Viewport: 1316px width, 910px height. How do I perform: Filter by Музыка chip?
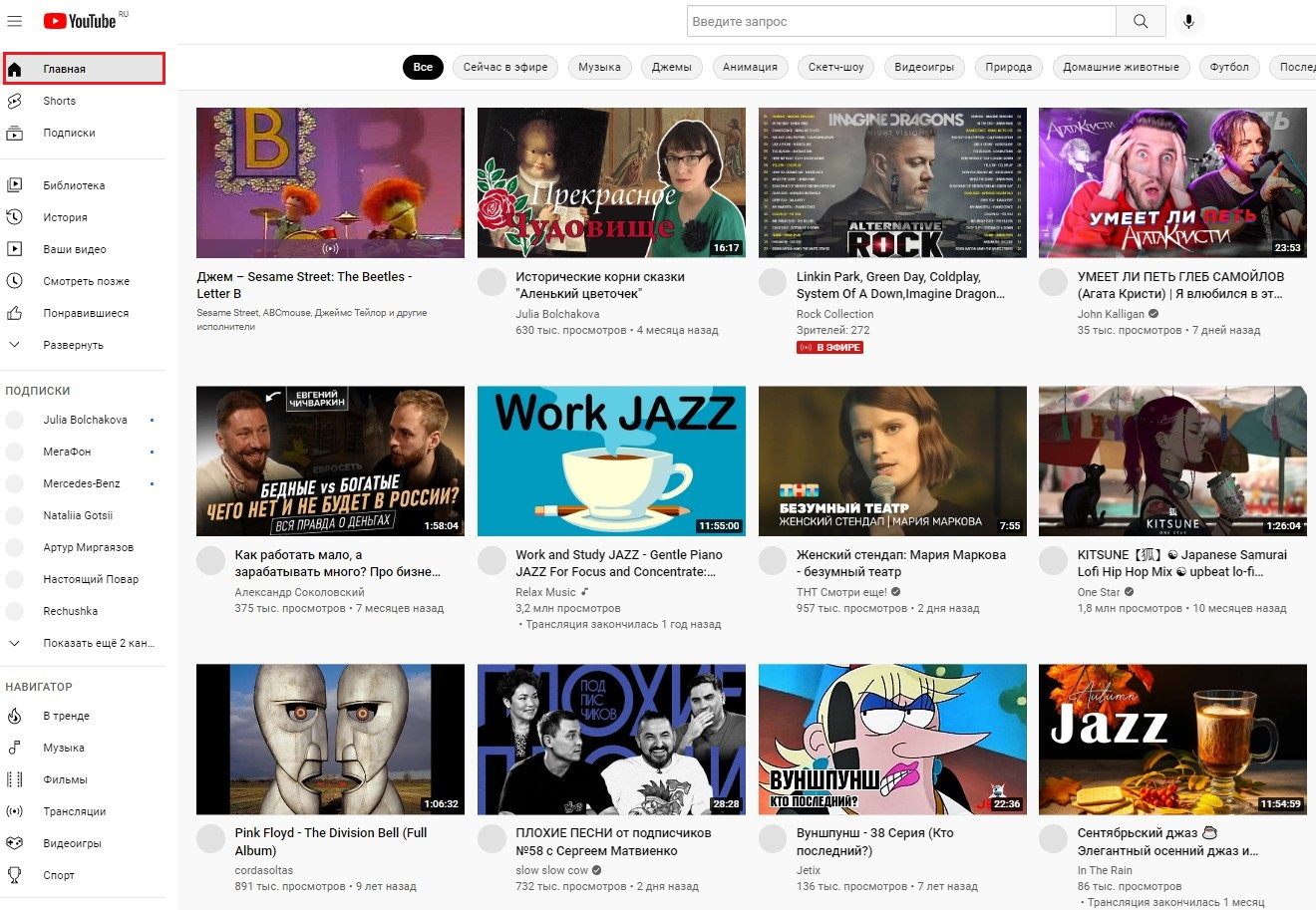click(599, 67)
